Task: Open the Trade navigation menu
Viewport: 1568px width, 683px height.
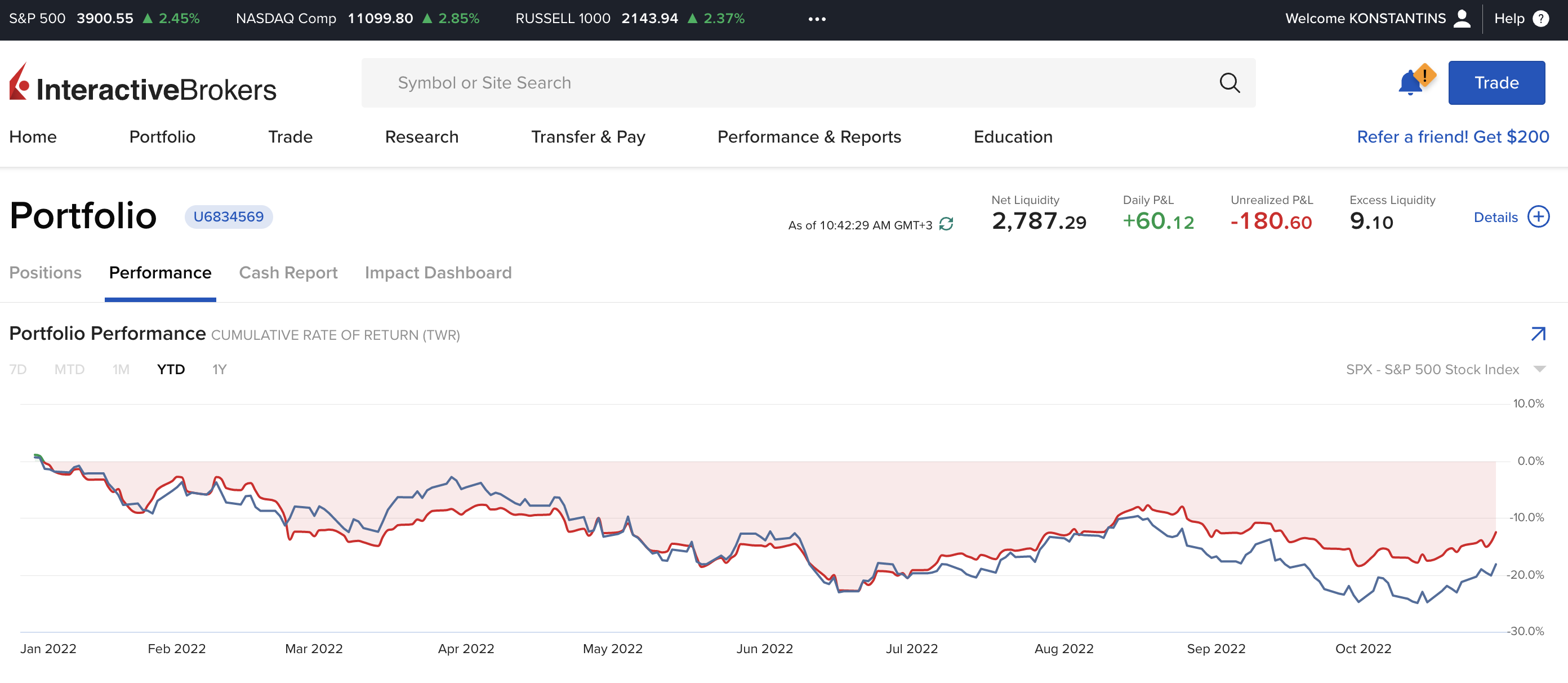Action: 291,137
